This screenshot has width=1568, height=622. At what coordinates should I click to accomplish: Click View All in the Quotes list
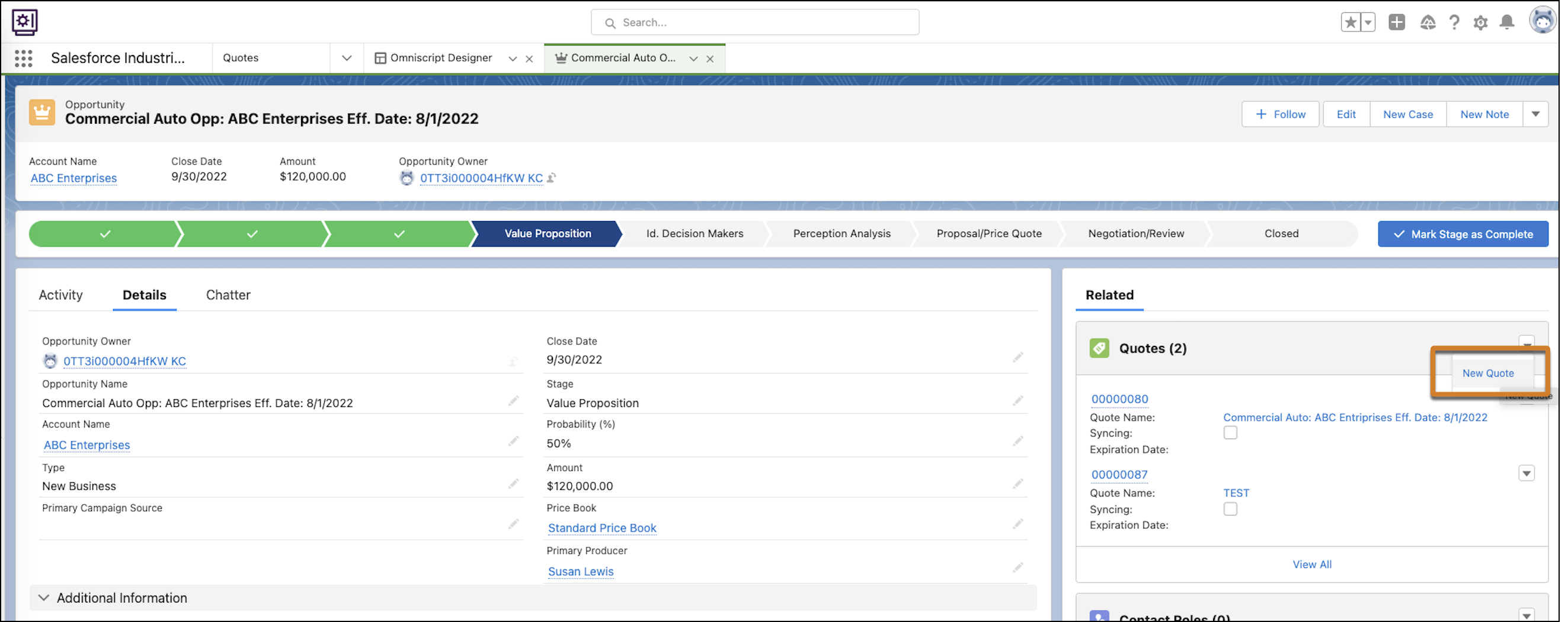pyautogui.click(x=1312, y=565)
